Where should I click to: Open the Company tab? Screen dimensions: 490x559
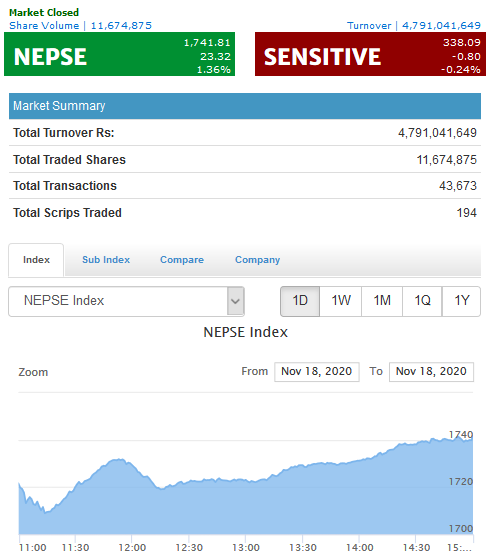click(257, 260)
